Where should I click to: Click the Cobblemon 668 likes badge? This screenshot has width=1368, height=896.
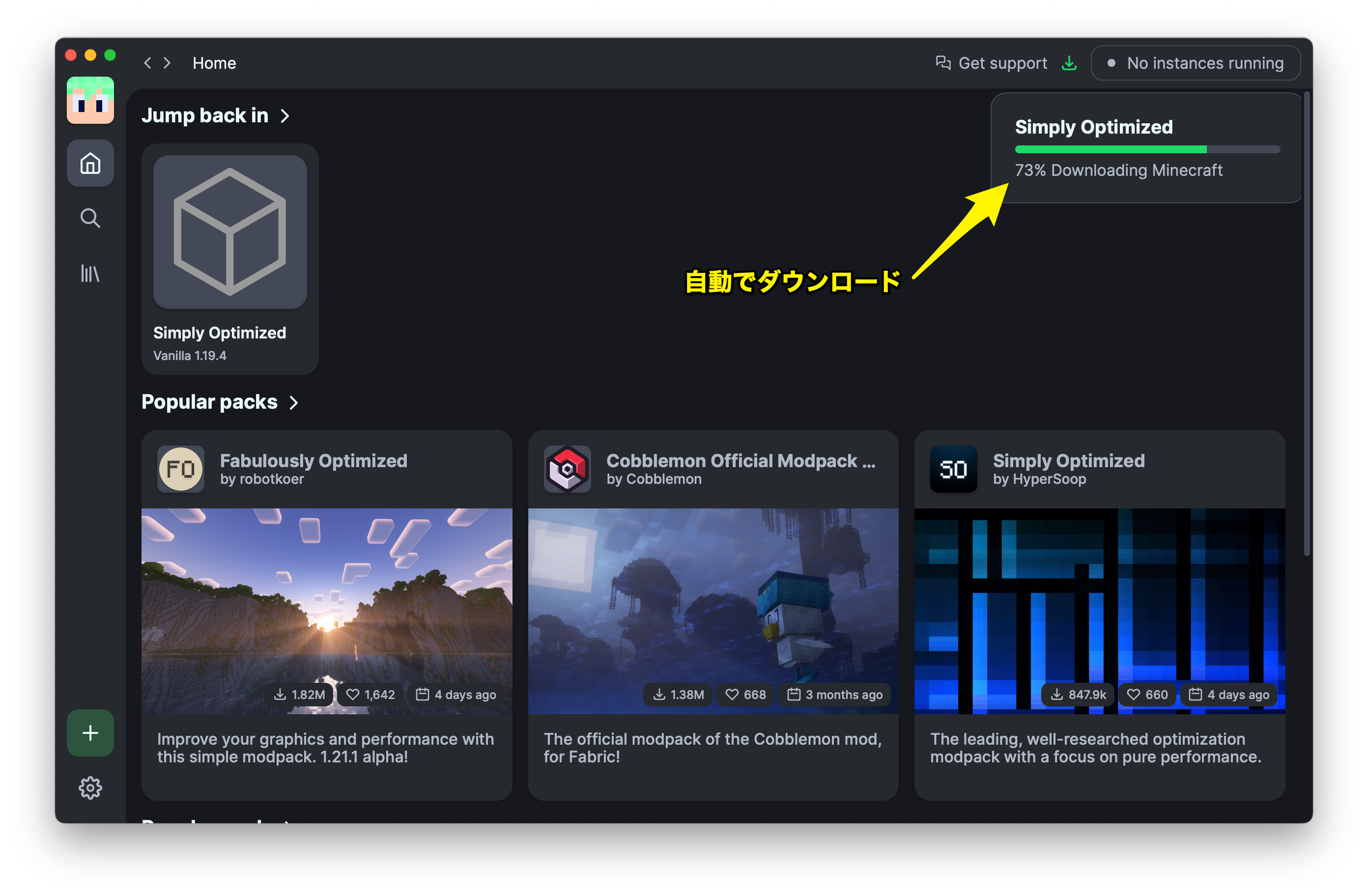pos(745,694)
